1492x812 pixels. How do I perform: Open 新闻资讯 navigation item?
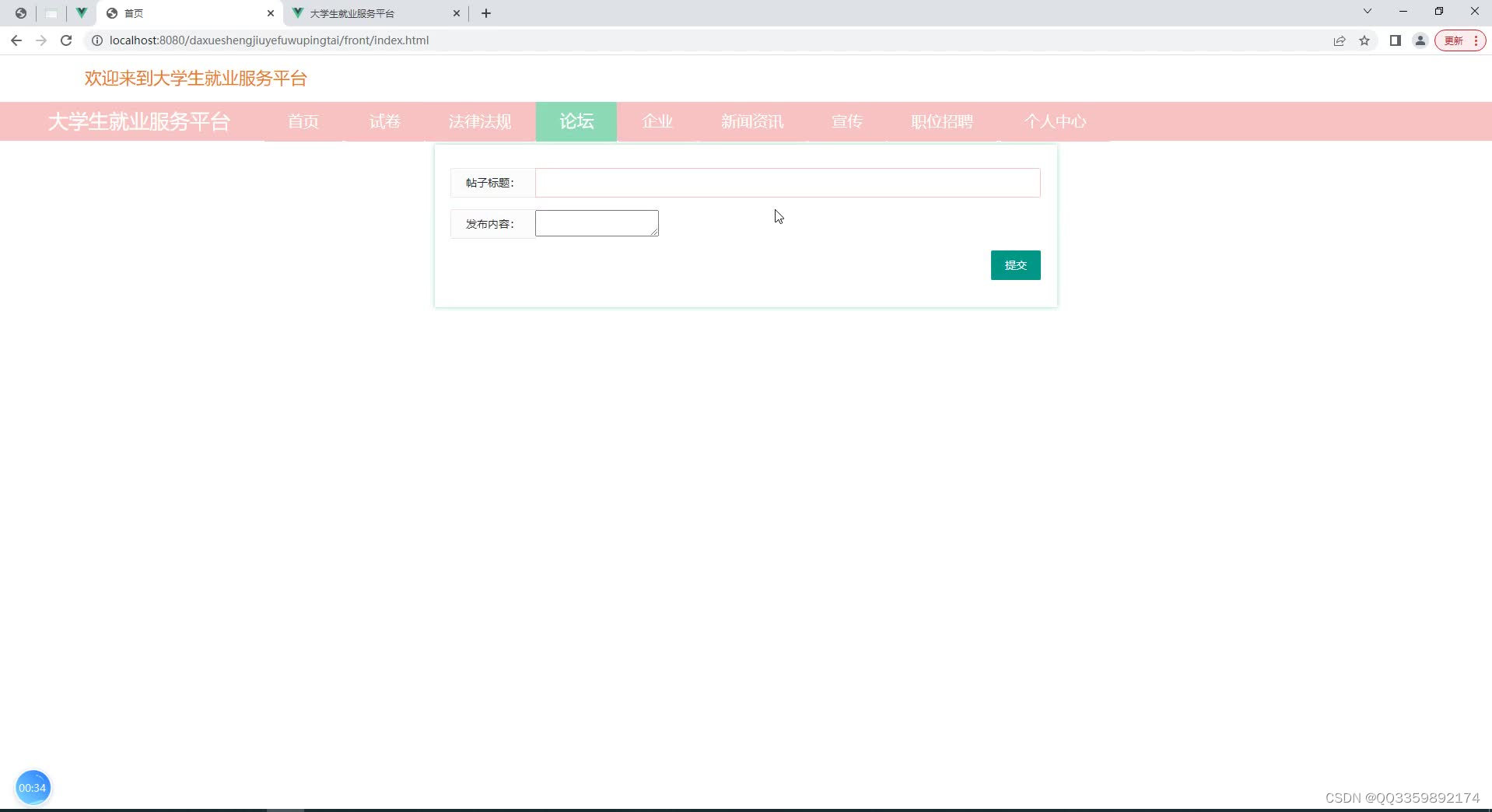pyautogui.click(x=752, y=121)
